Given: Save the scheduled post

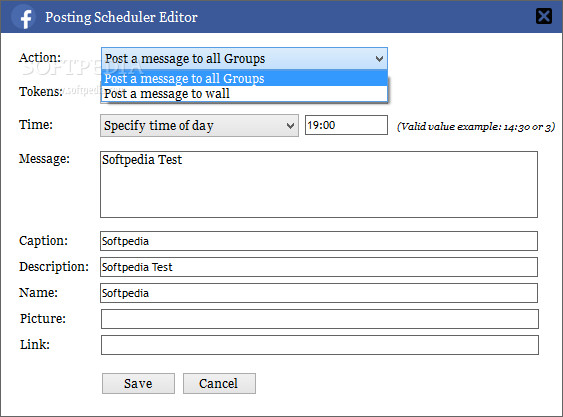Looking at the screenshot, I should pyautogui.click(x=138, y=383).
